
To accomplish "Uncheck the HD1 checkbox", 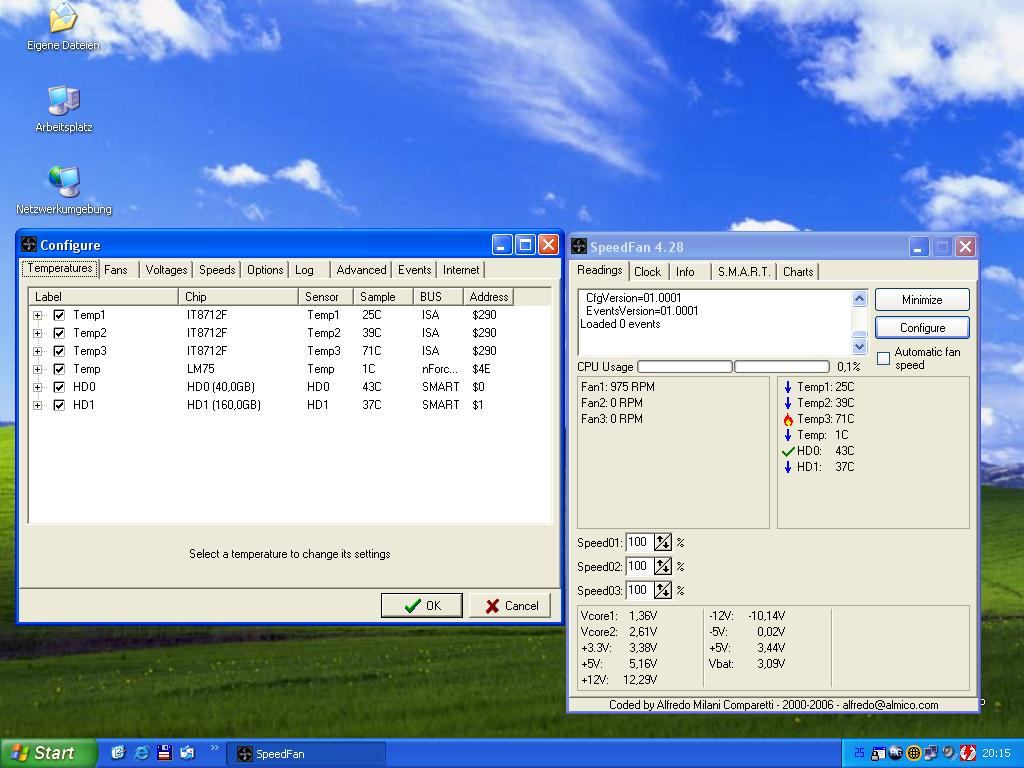I will tap(59, 405).
